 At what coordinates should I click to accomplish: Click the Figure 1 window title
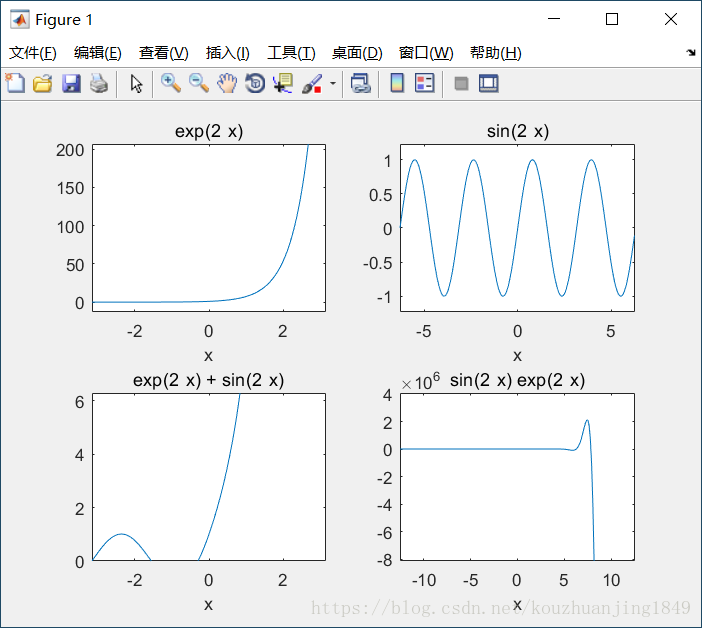pyautogui.click(x=64, y=20)
